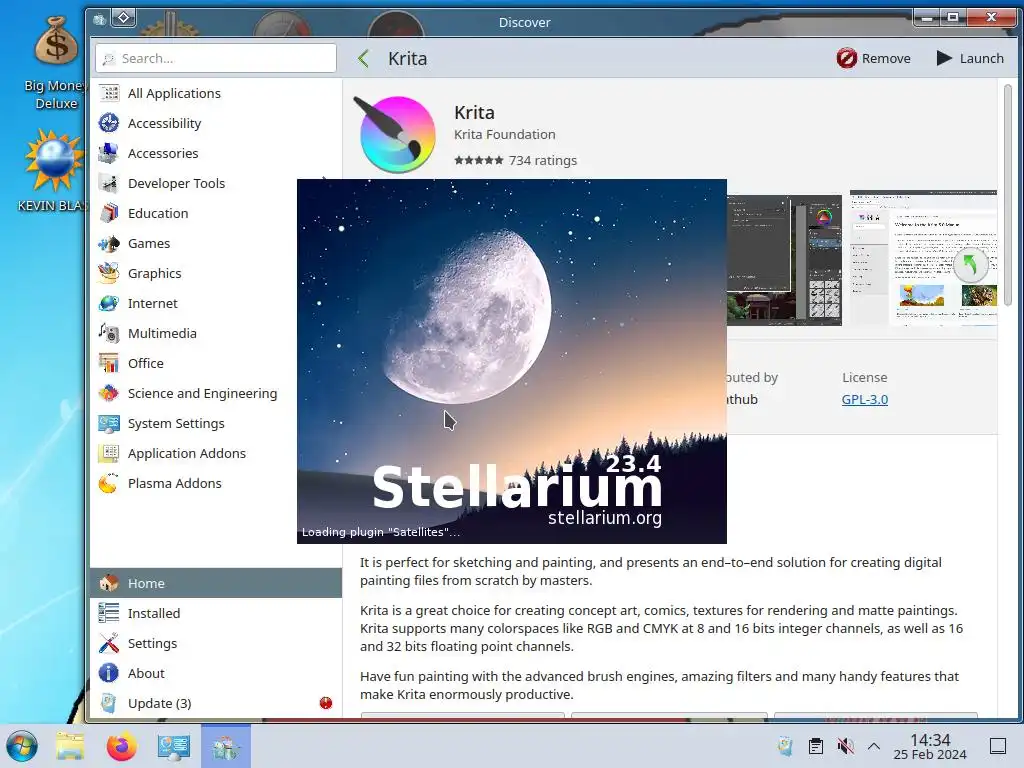Viewport: 1024px width, 768px height.
Task: Open Plasma Addons category
Action: point(216,484)
